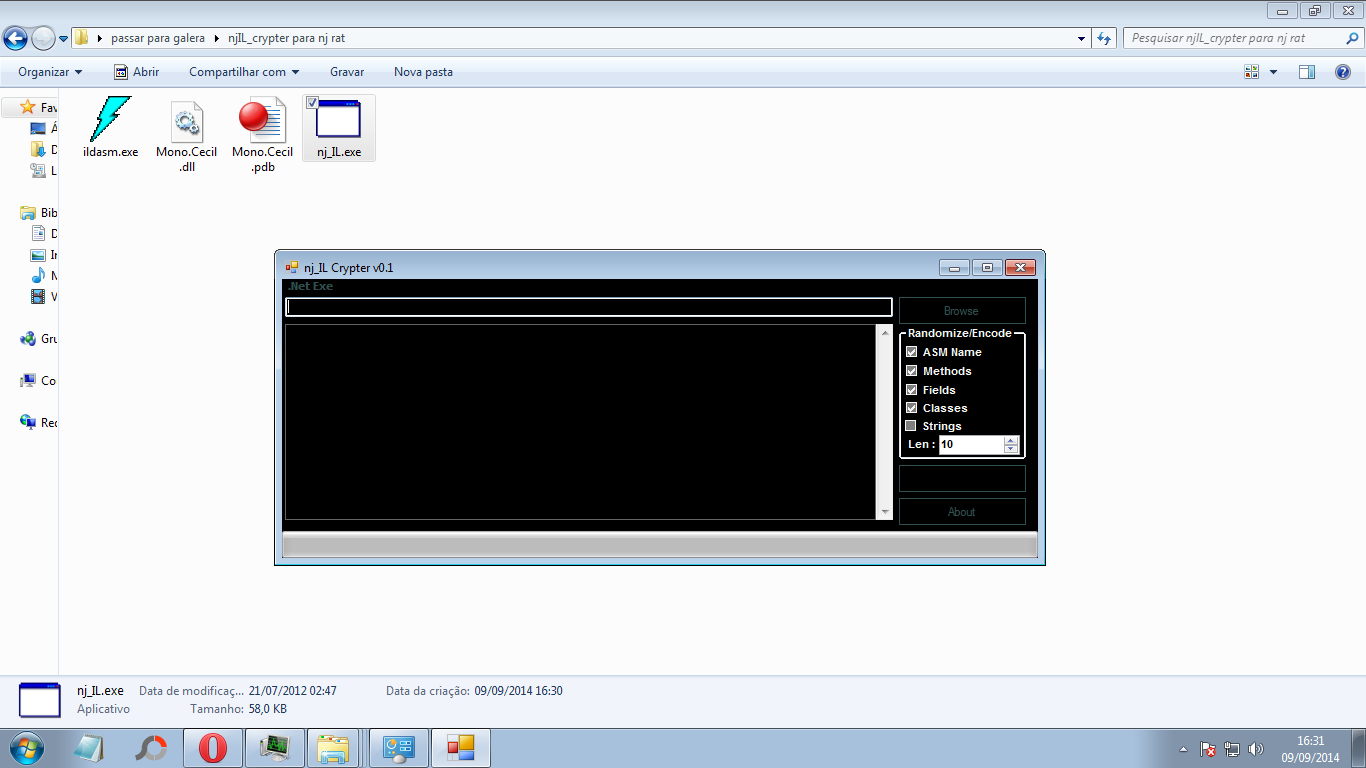Viewport: 1366px width, 768px height.
Task: Show hidden tray icons arrow
Action: click(1183, 749)
